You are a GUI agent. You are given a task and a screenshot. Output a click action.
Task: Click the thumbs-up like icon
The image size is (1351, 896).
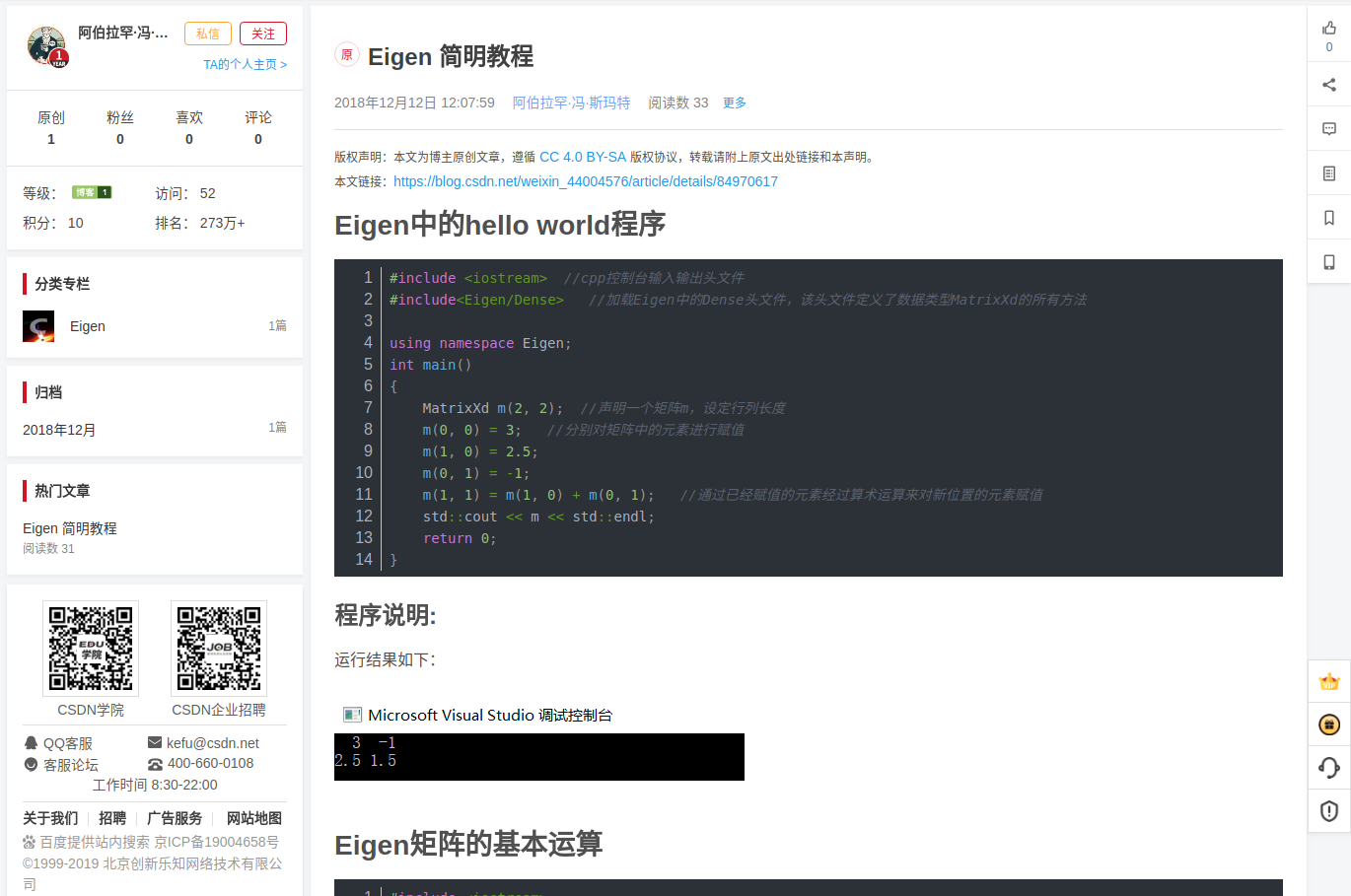pos(1329,29)
